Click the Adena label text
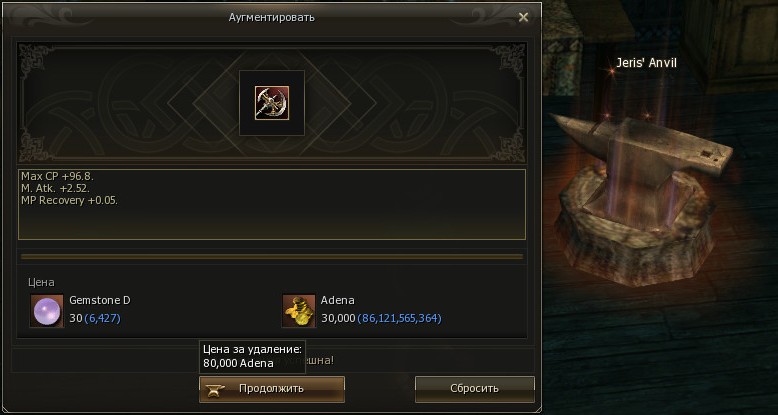Viewport: 778px width, 415px height. [x=338, y=300]
